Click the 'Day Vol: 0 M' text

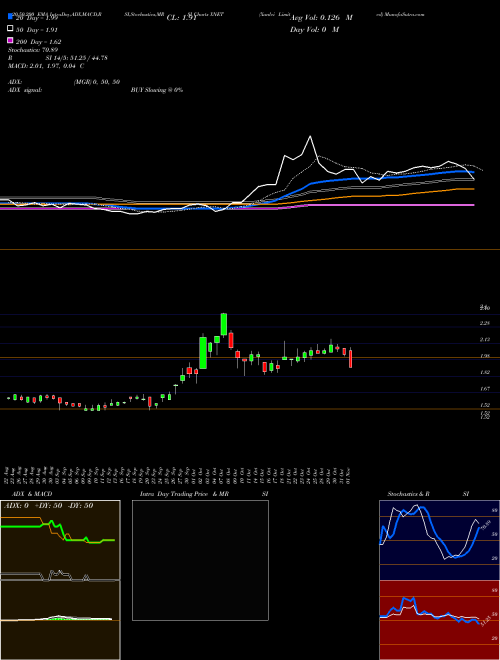pyautogui.click(x=314, y=30)
